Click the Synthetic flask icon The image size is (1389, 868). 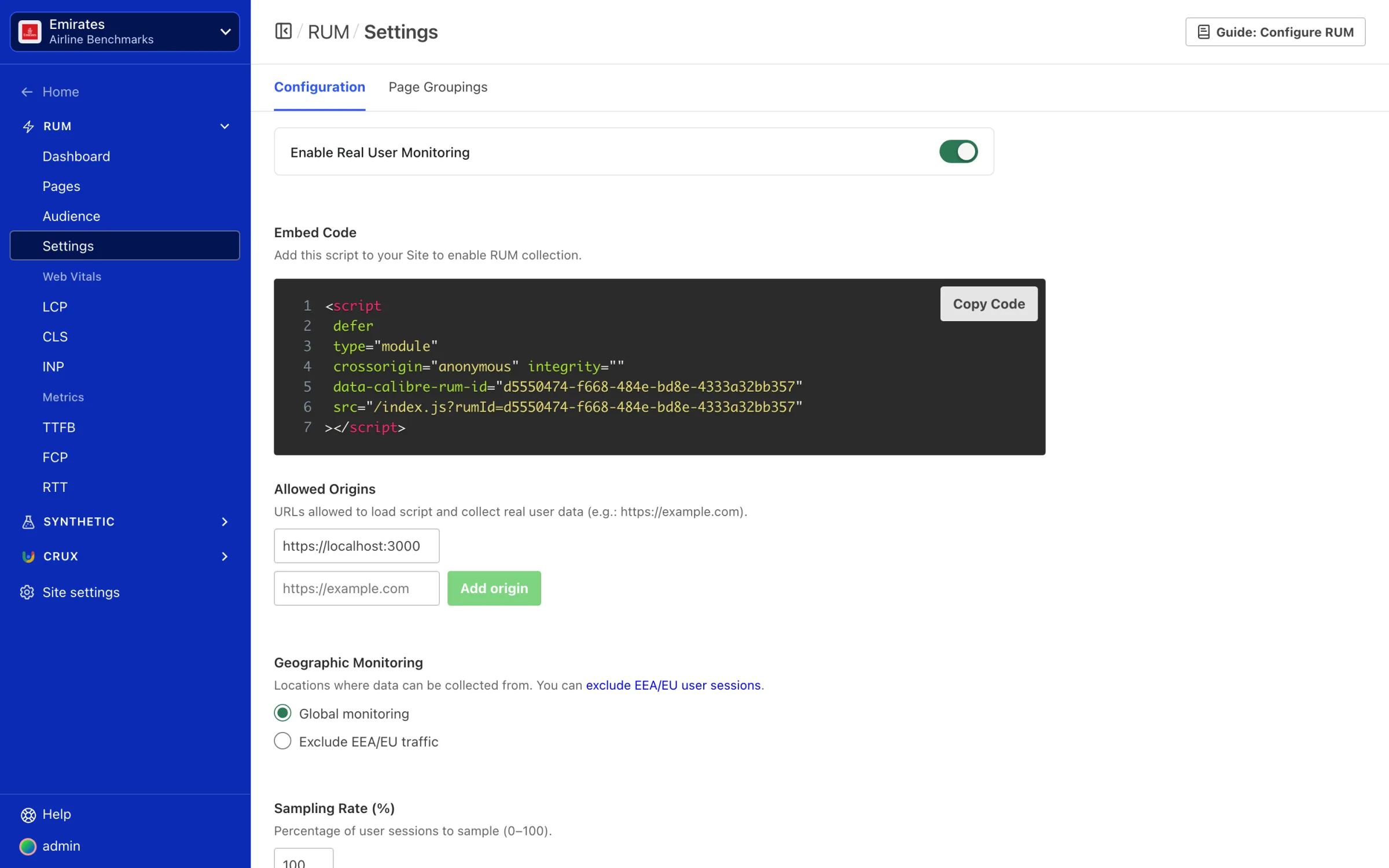click(x=28, y=522)
